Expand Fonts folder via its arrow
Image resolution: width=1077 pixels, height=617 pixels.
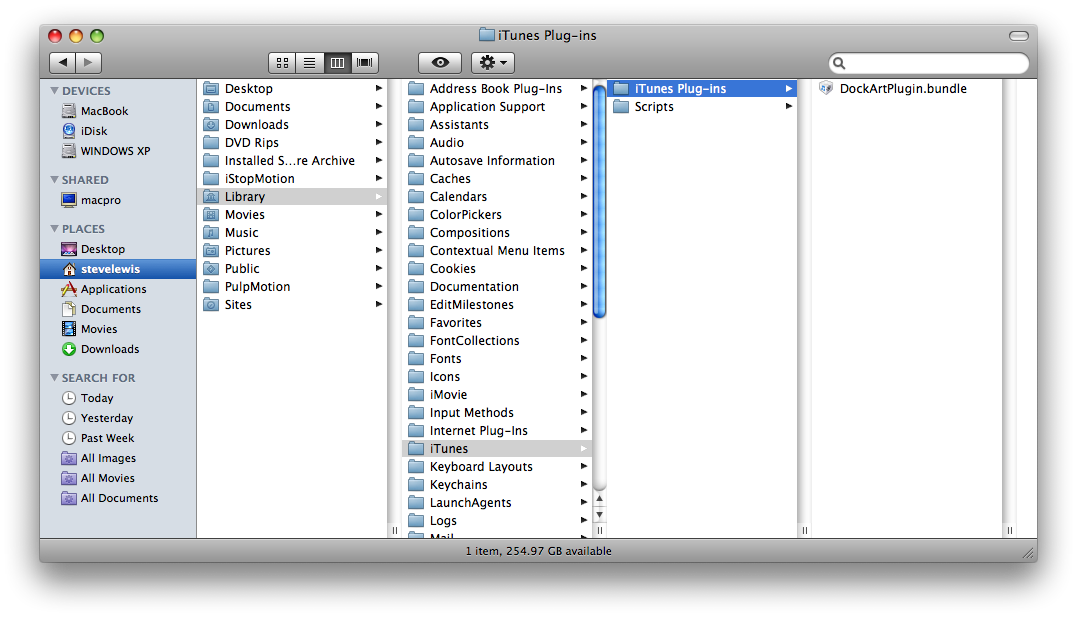(584, 358)
